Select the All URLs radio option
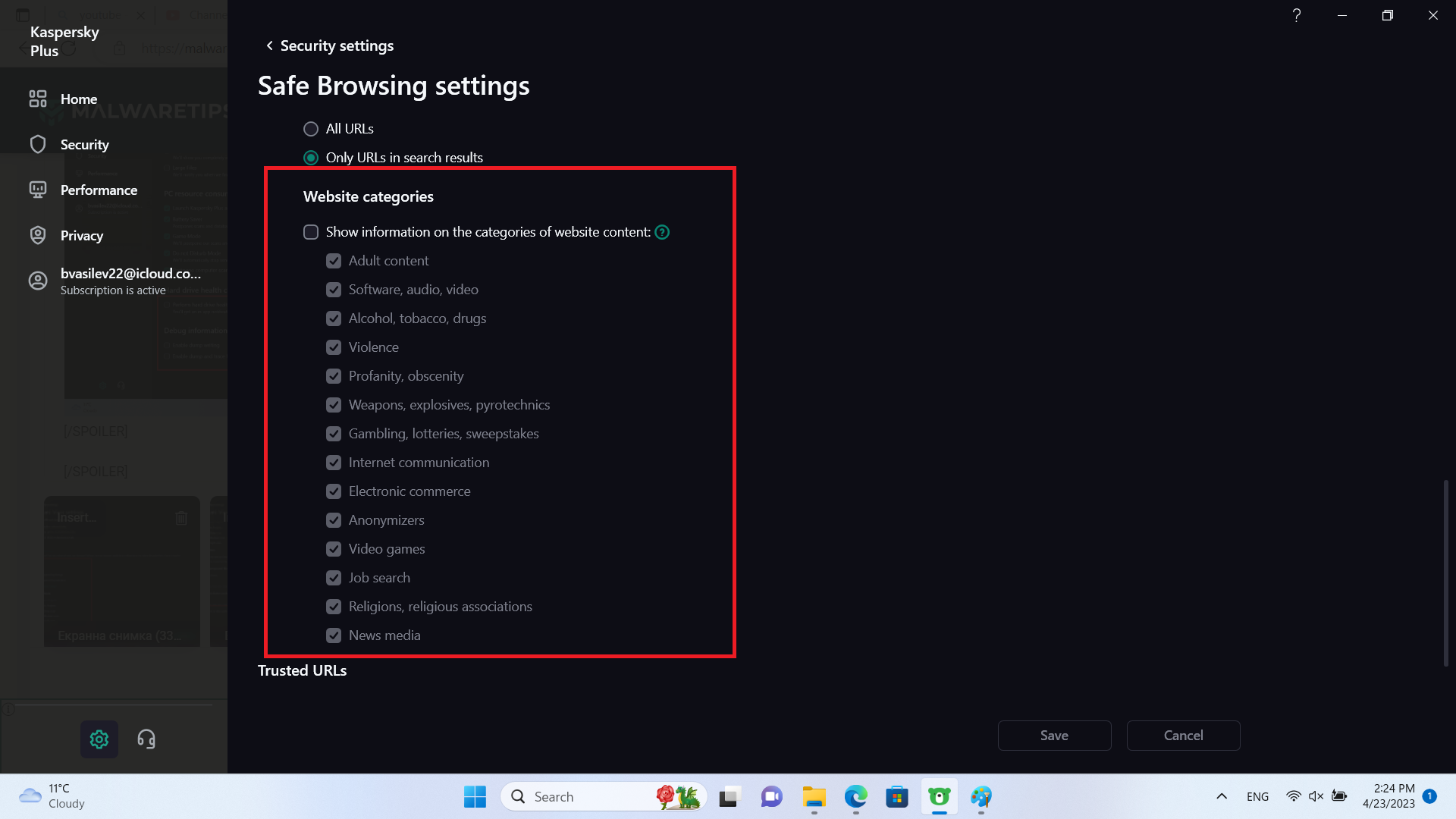Viewport: 1456px width, 819px height. tap(311, 129)
